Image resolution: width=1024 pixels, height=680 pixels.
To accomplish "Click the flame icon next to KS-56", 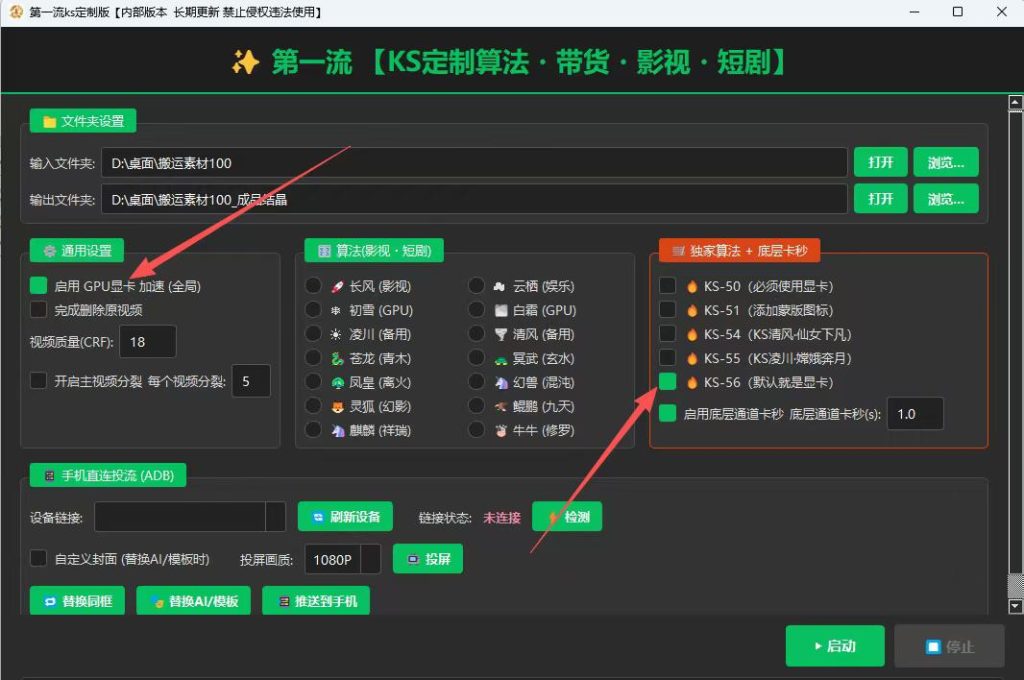I will click(692, 383).
